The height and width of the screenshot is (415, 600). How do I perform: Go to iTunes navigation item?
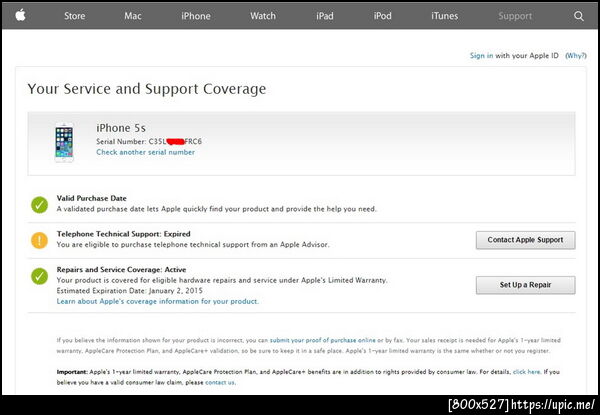click(445, 16)
